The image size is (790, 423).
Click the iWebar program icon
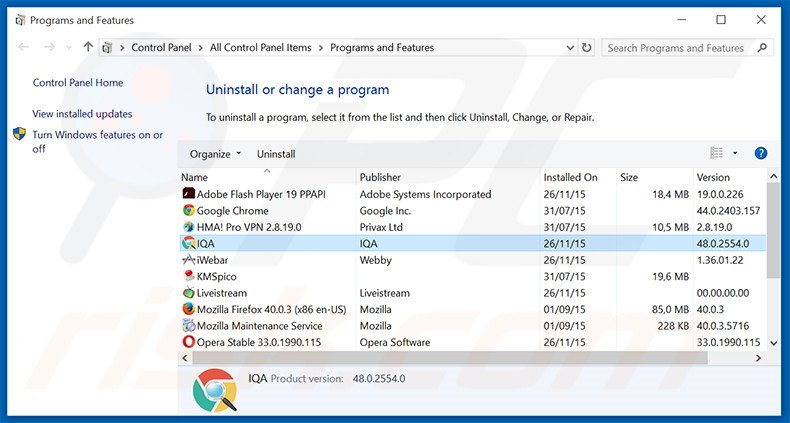[x=188, y=260]
